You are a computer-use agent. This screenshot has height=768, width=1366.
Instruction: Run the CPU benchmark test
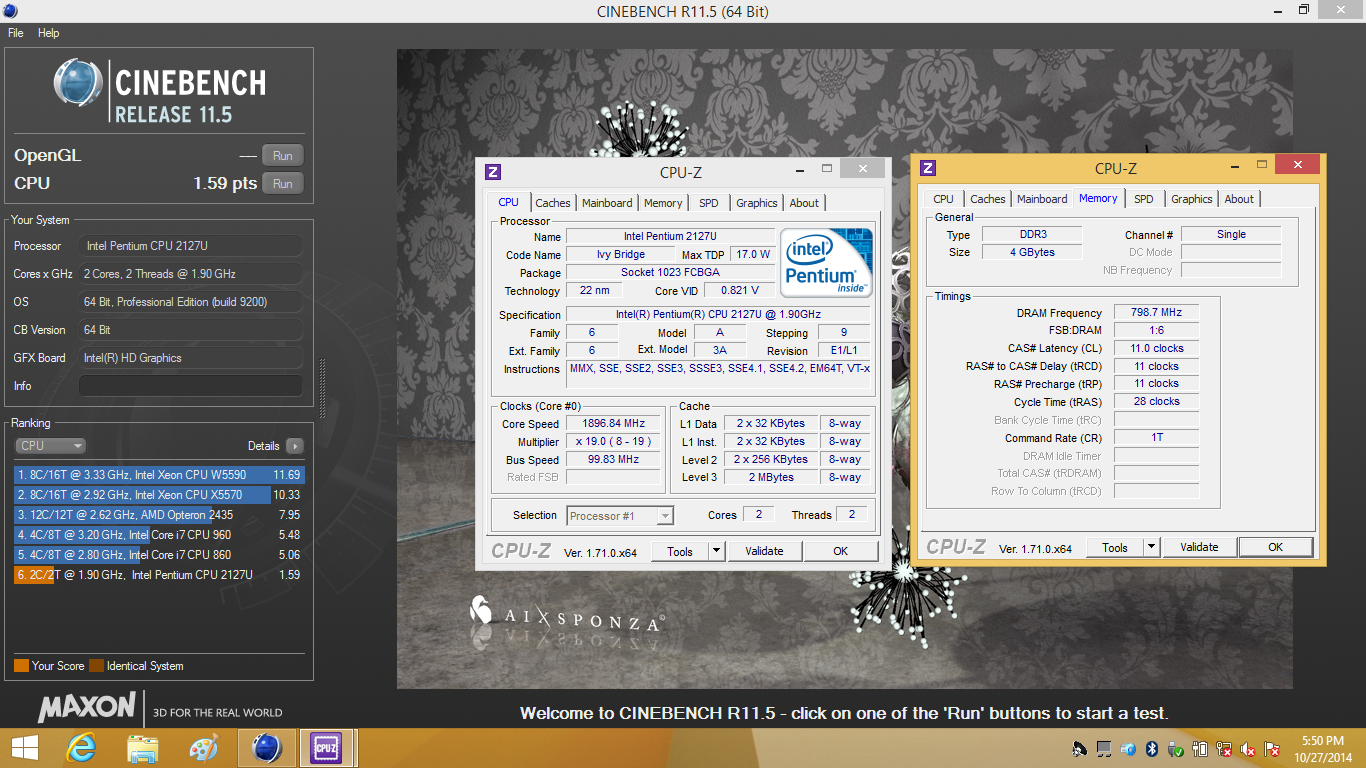283,184
